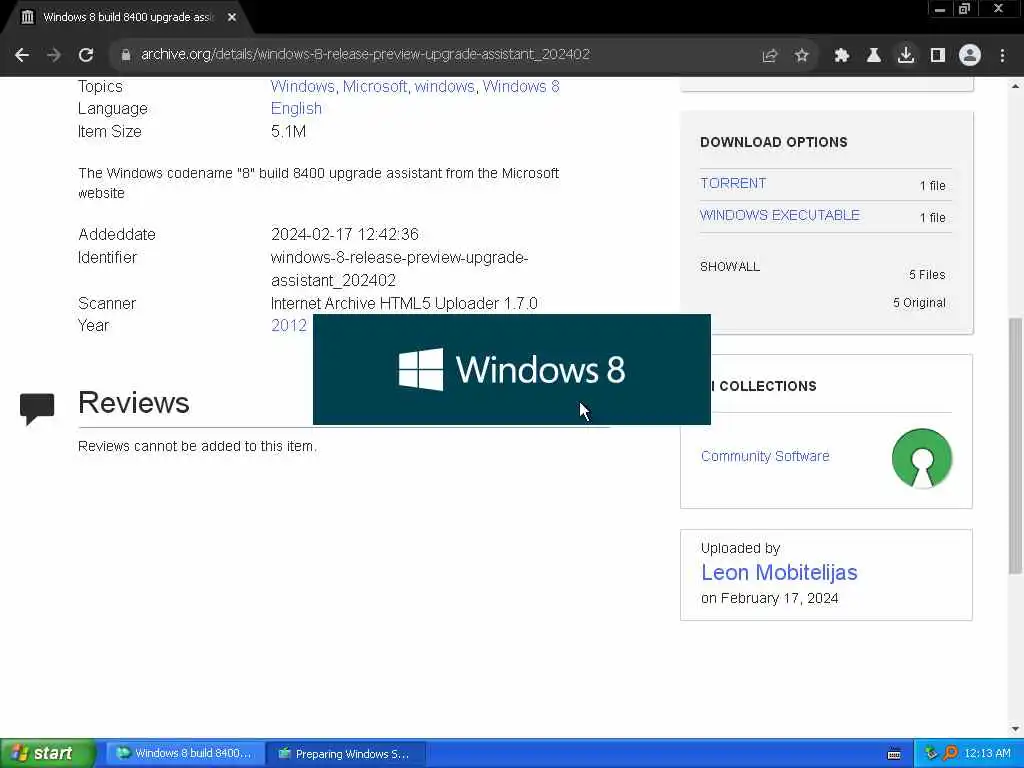Click the Windows 8 splash logo

pos(511,370)
